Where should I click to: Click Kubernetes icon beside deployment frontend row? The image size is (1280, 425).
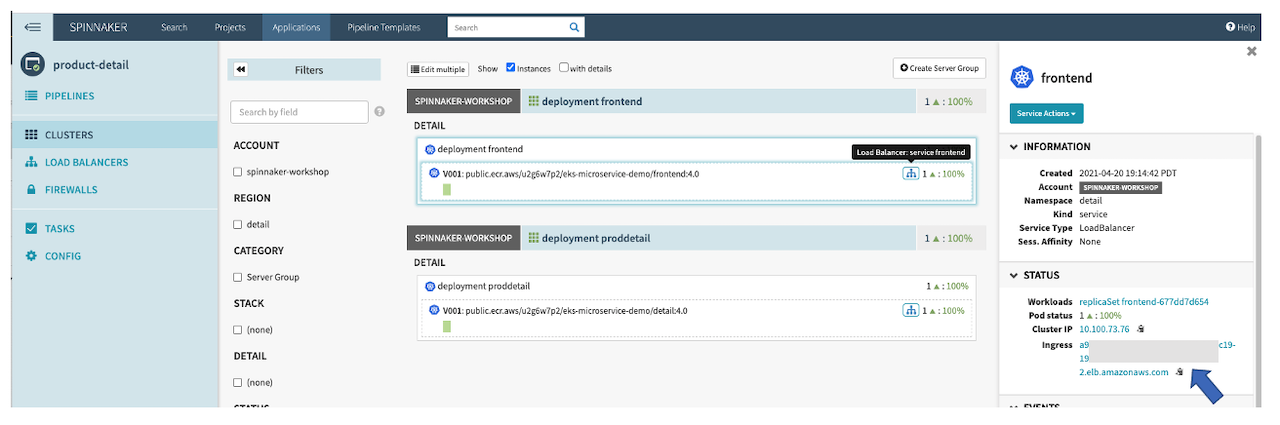[x=430, y=149]
